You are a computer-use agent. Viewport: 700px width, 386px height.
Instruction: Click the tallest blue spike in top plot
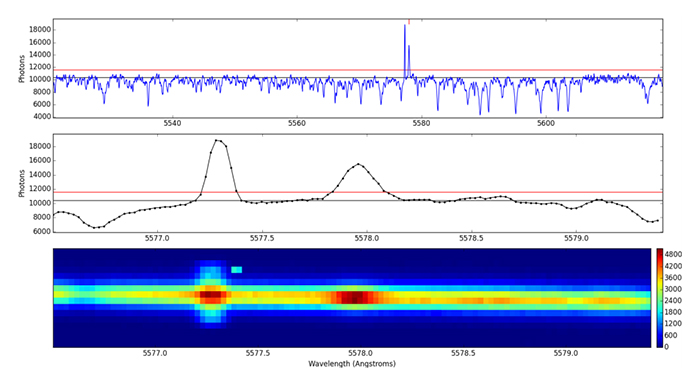tap(405, 51)
